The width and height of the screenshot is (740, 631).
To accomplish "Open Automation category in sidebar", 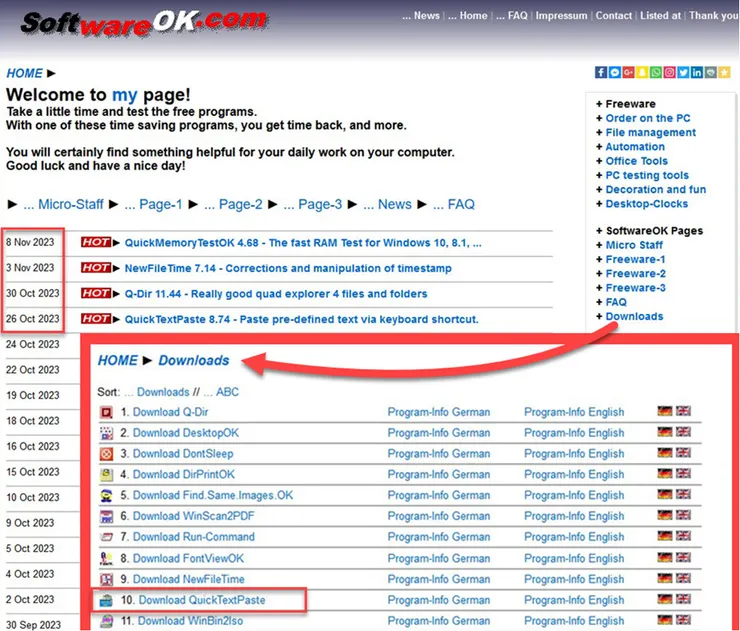I will coord(635,147).
